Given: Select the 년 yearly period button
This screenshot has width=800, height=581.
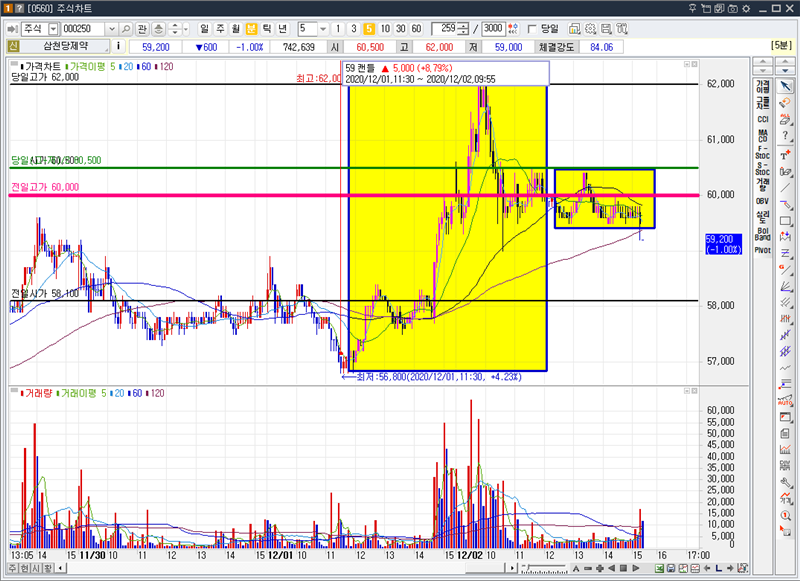Looking at the screenshot, I should click(x=283, y=29).
